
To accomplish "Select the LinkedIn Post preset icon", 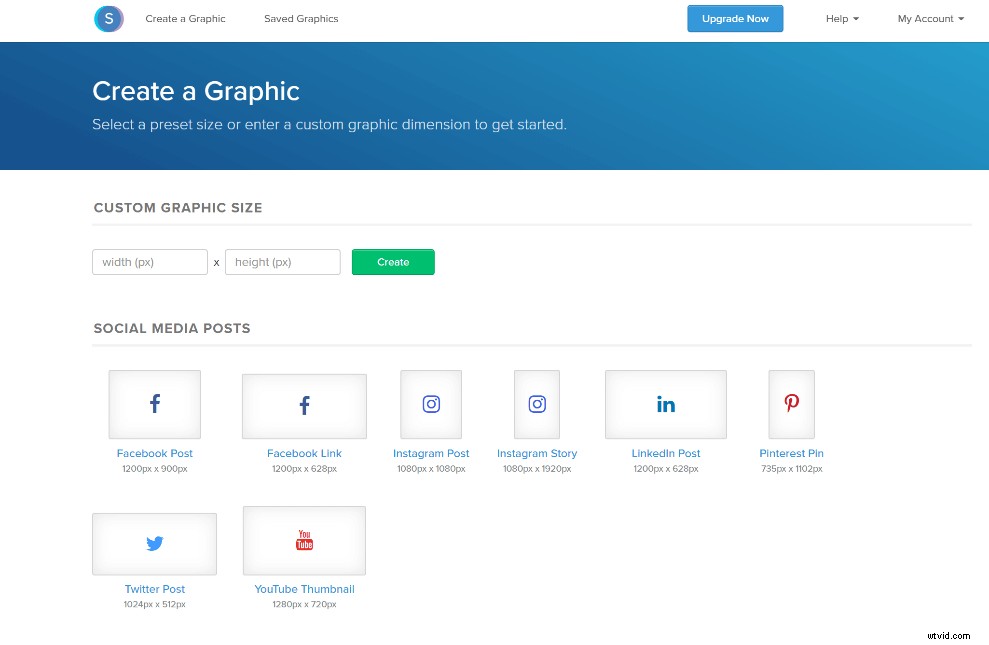I will point(665,404).
